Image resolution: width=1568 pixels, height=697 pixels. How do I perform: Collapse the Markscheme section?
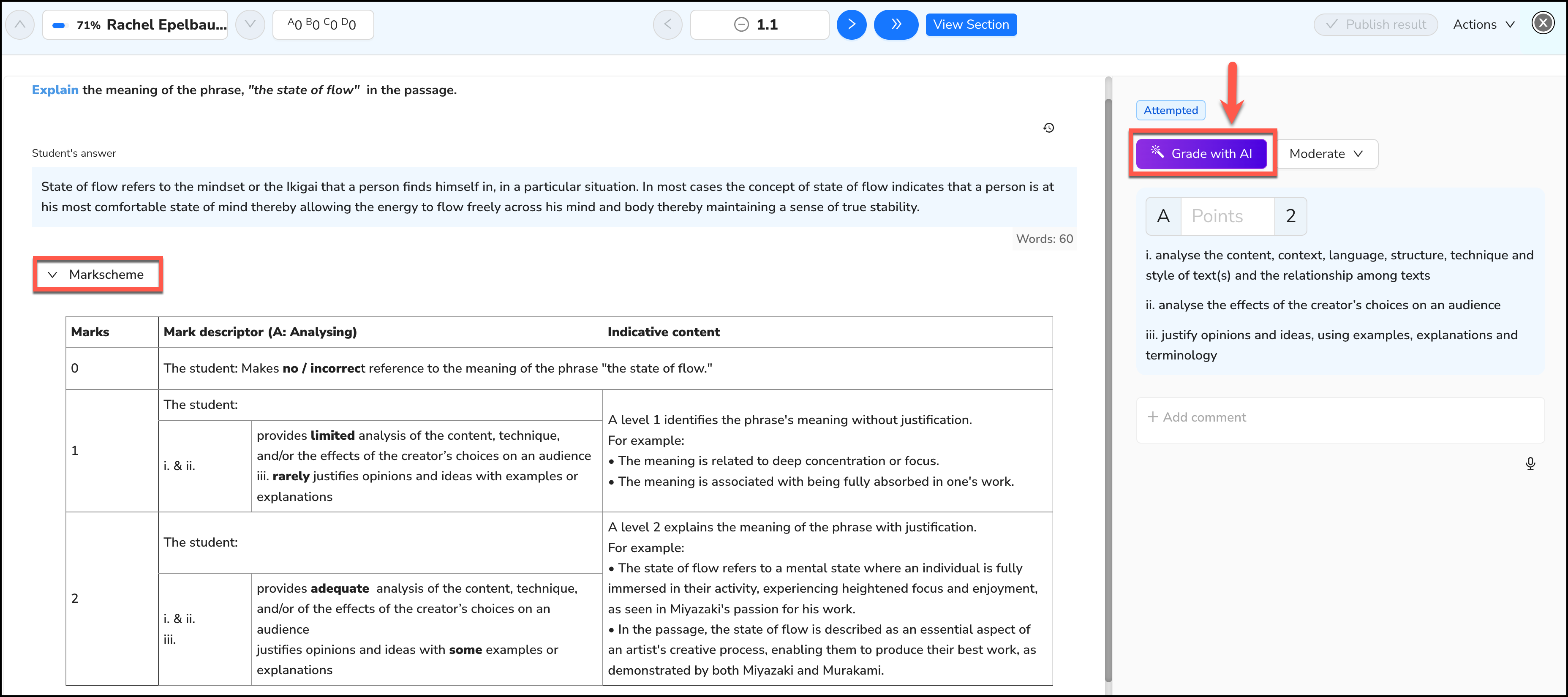(x=98, y=275)
